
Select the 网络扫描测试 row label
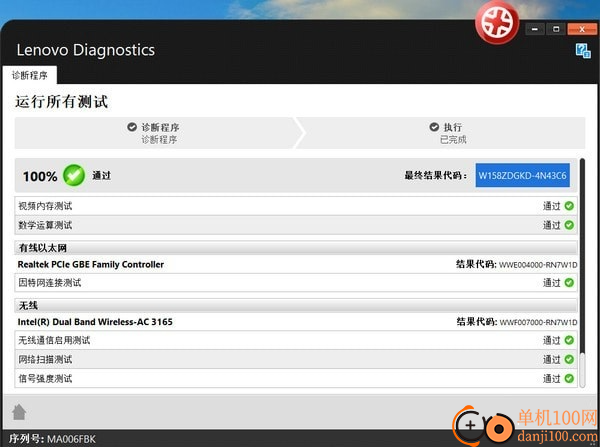pos(45,359)
